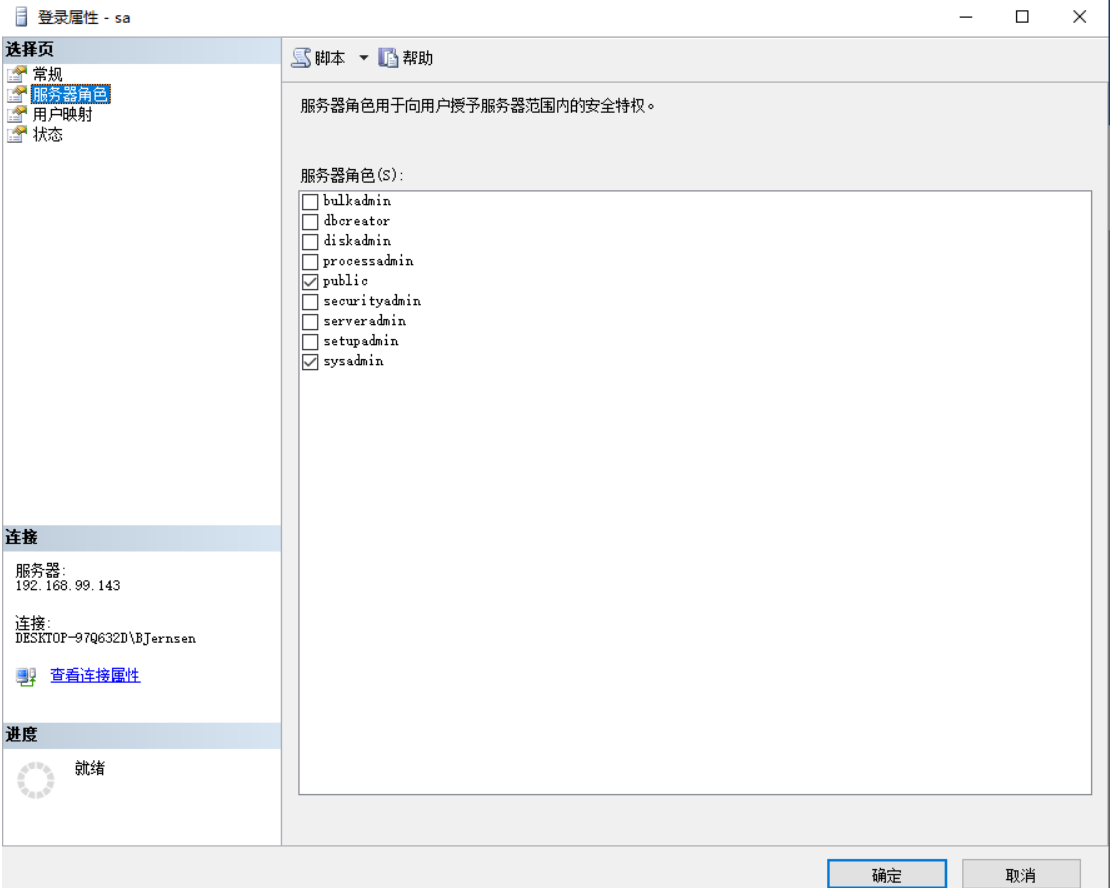The image size is (1110, 888).
Task: Confirm with the 确定 button
Action: coord(886,875)
